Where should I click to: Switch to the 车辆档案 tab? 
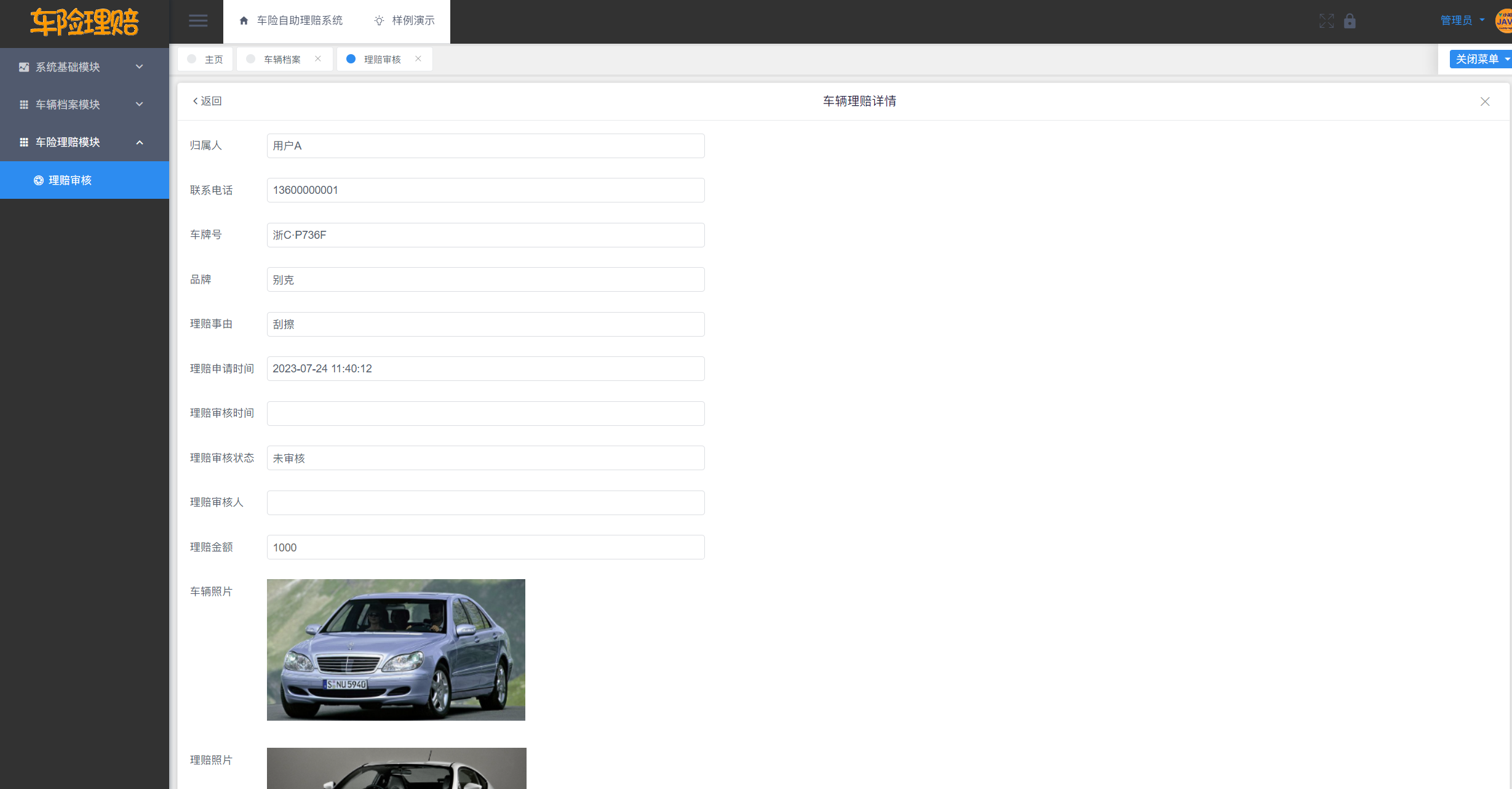tap(282, 59)
